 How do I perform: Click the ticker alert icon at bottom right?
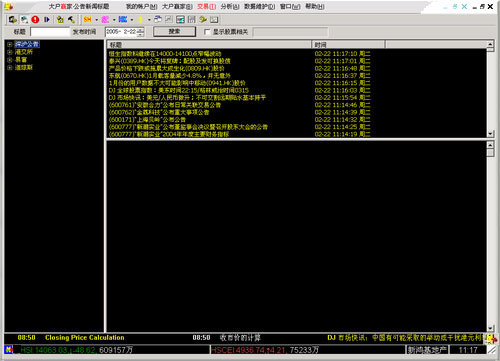pyautogui.click(x=491, y=339)
